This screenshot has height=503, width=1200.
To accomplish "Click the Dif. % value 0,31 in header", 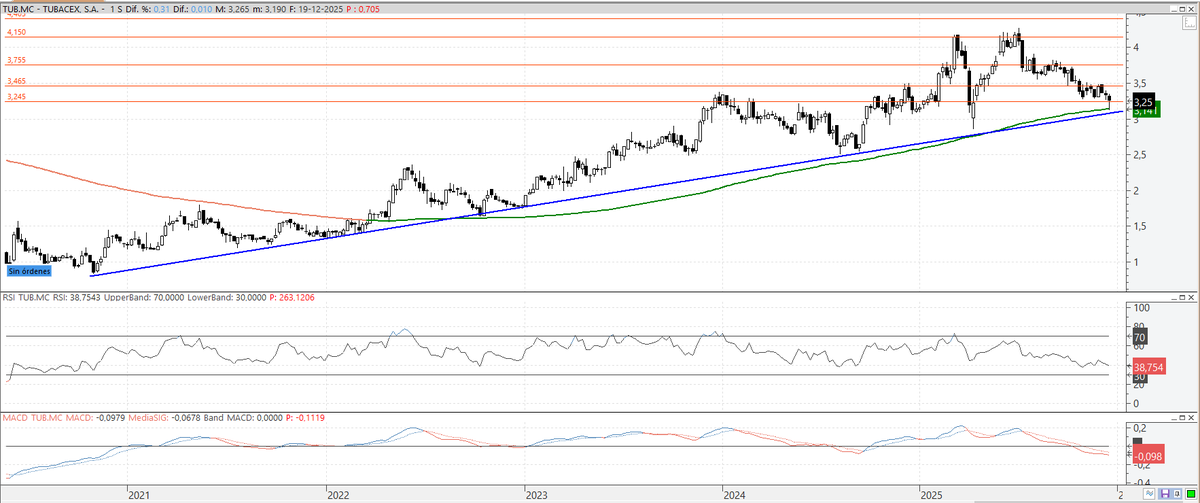I will [x=161, y=9].
